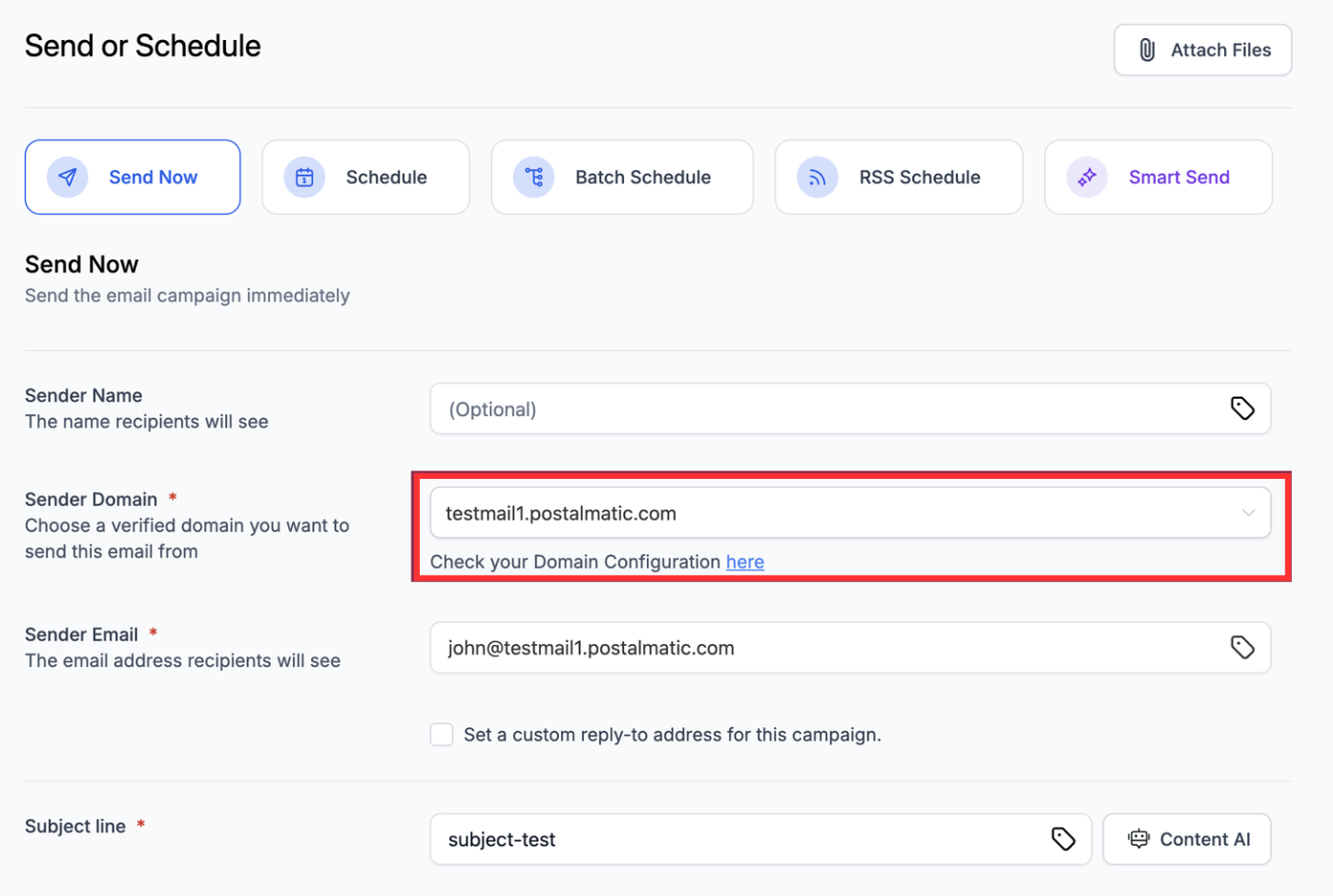Open Domain Configuration via the here link
Screen dimensions: 1333x896
[744, 562]
